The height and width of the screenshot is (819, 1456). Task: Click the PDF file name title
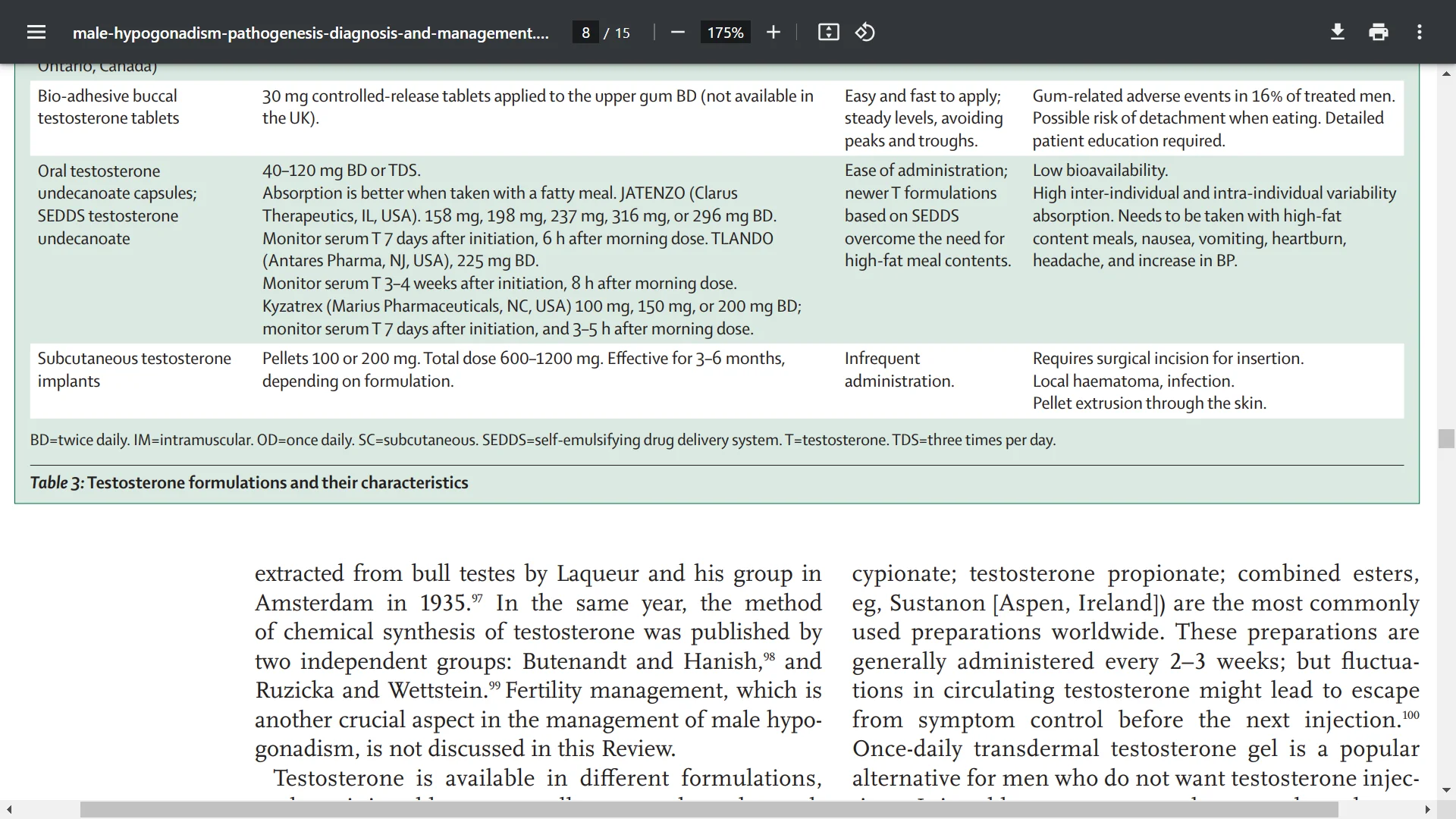[310, 33]
